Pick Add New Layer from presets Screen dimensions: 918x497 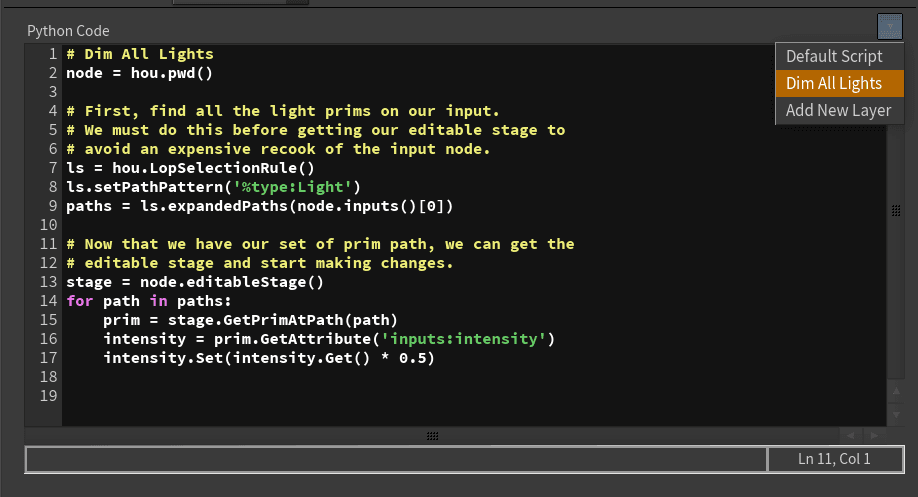pos(838,111)
